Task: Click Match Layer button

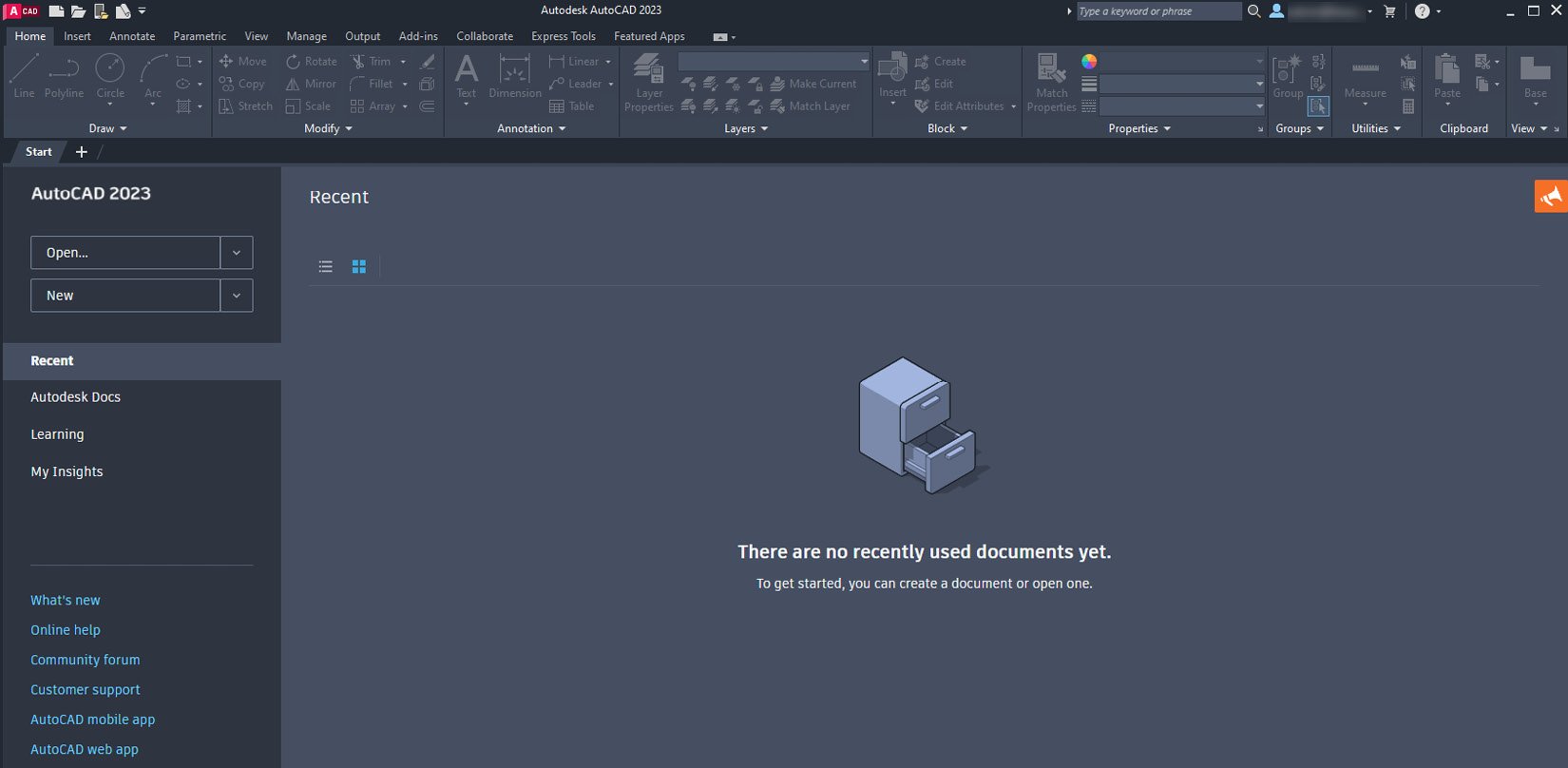Action: [x=811, y=106]
